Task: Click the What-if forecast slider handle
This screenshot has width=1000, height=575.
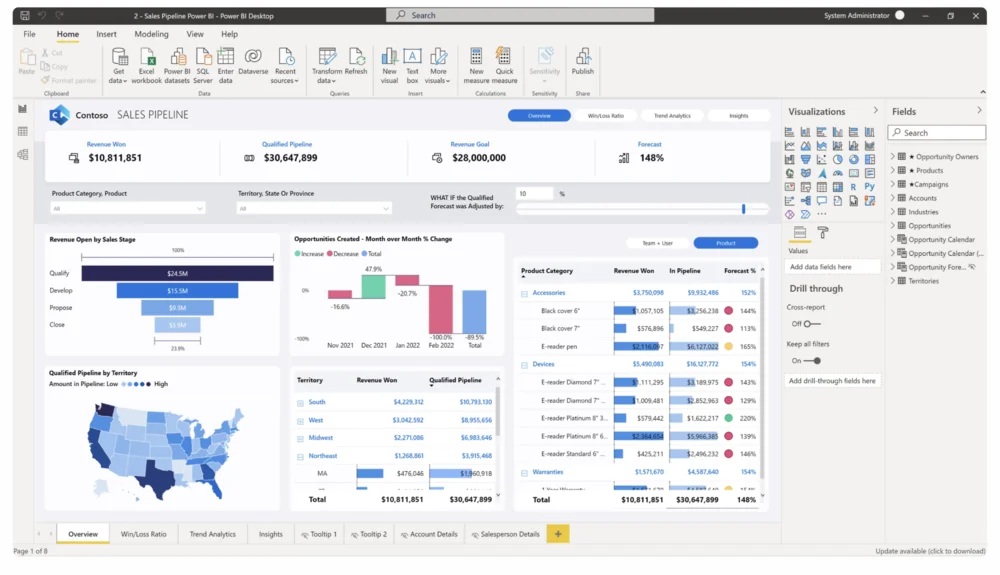Action: tap(744, 209)
